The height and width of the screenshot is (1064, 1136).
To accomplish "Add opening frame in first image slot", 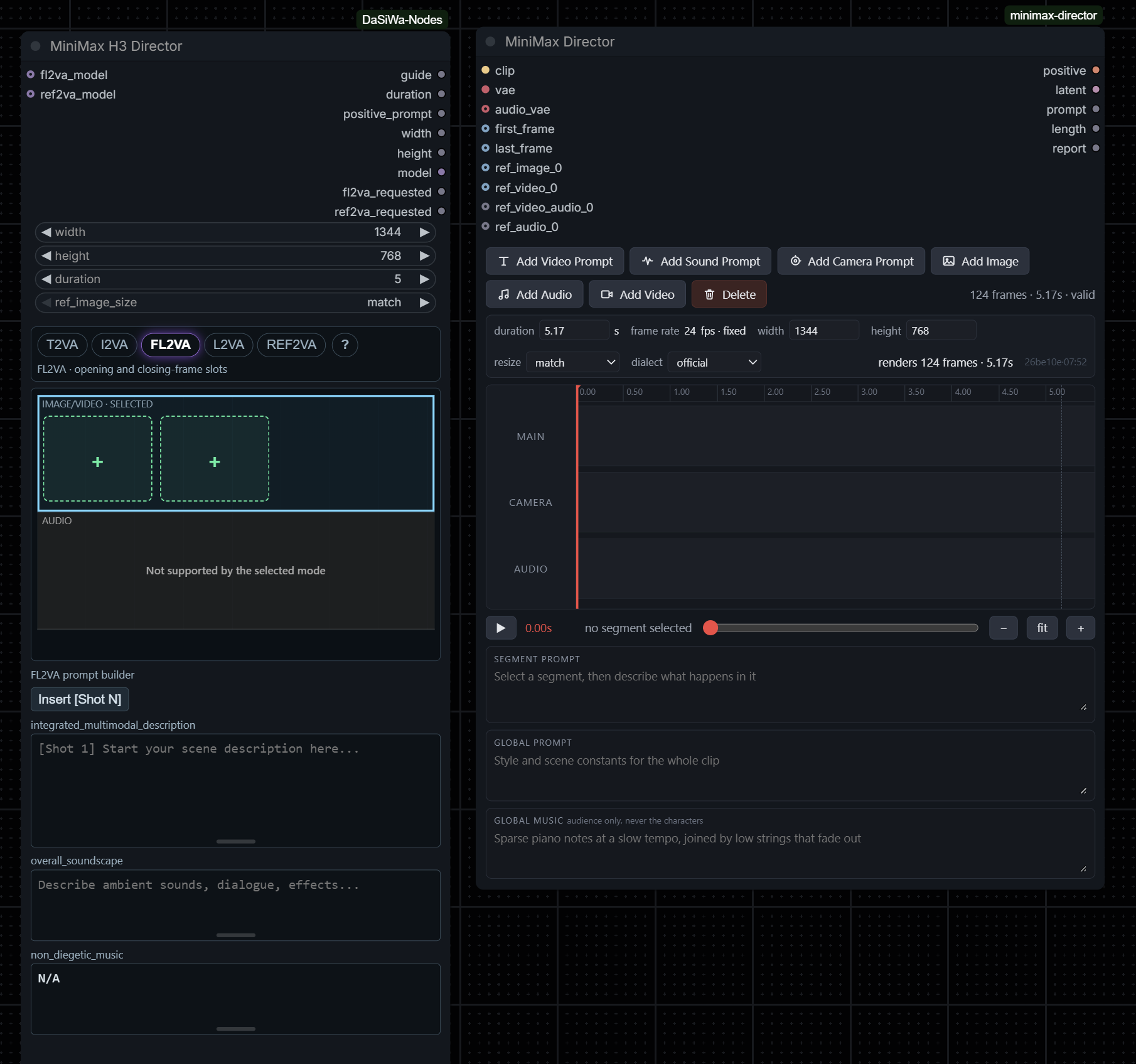I will click(98, 459).
